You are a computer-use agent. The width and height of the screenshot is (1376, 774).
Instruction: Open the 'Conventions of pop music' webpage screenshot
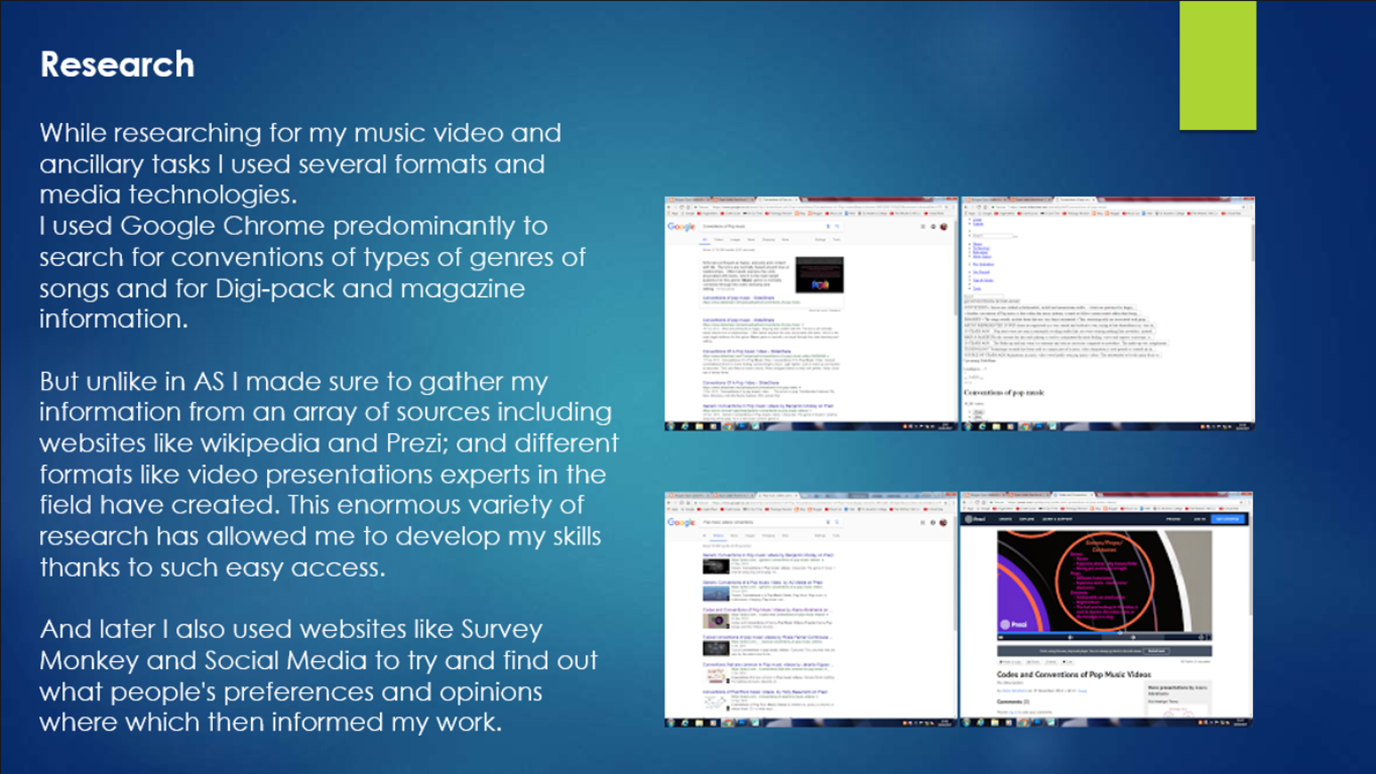(1108, 314)
